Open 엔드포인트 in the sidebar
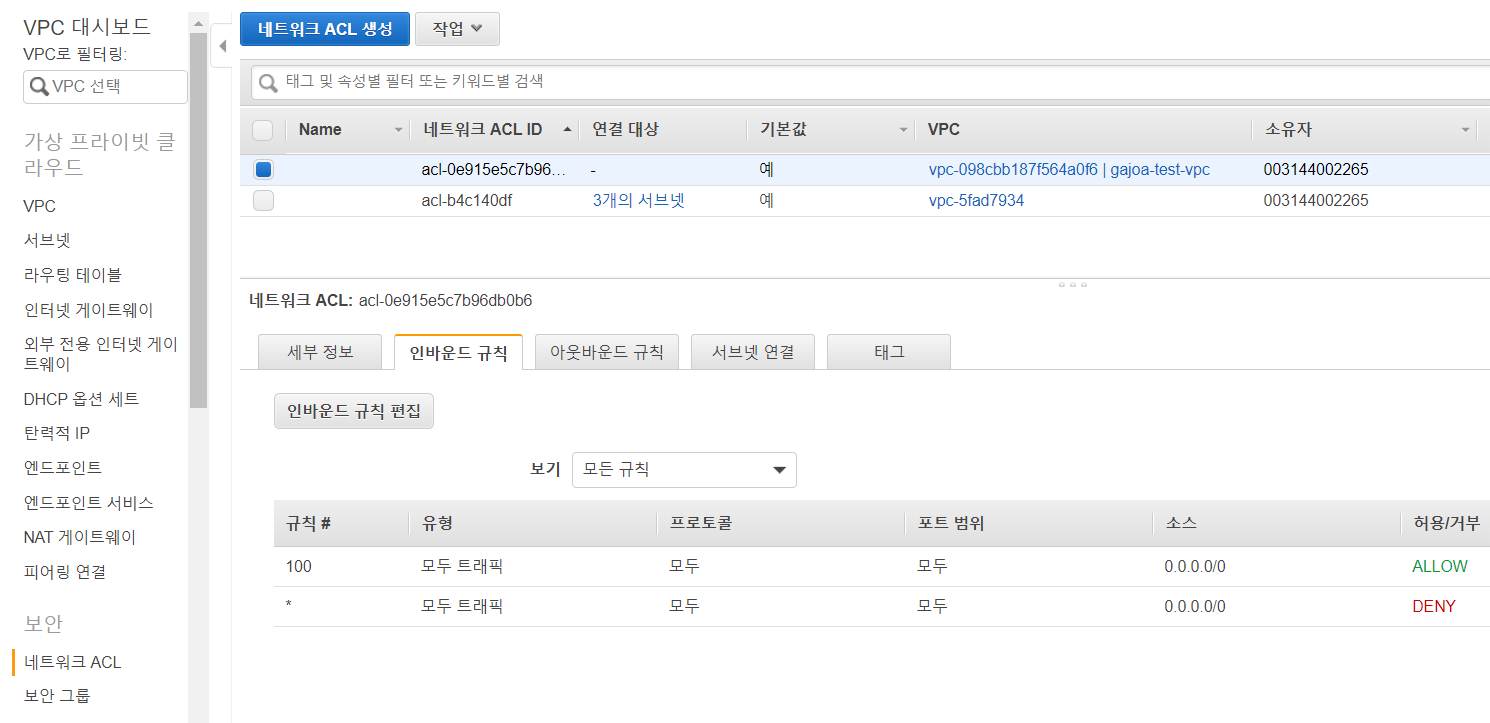 tap(63, 468)
